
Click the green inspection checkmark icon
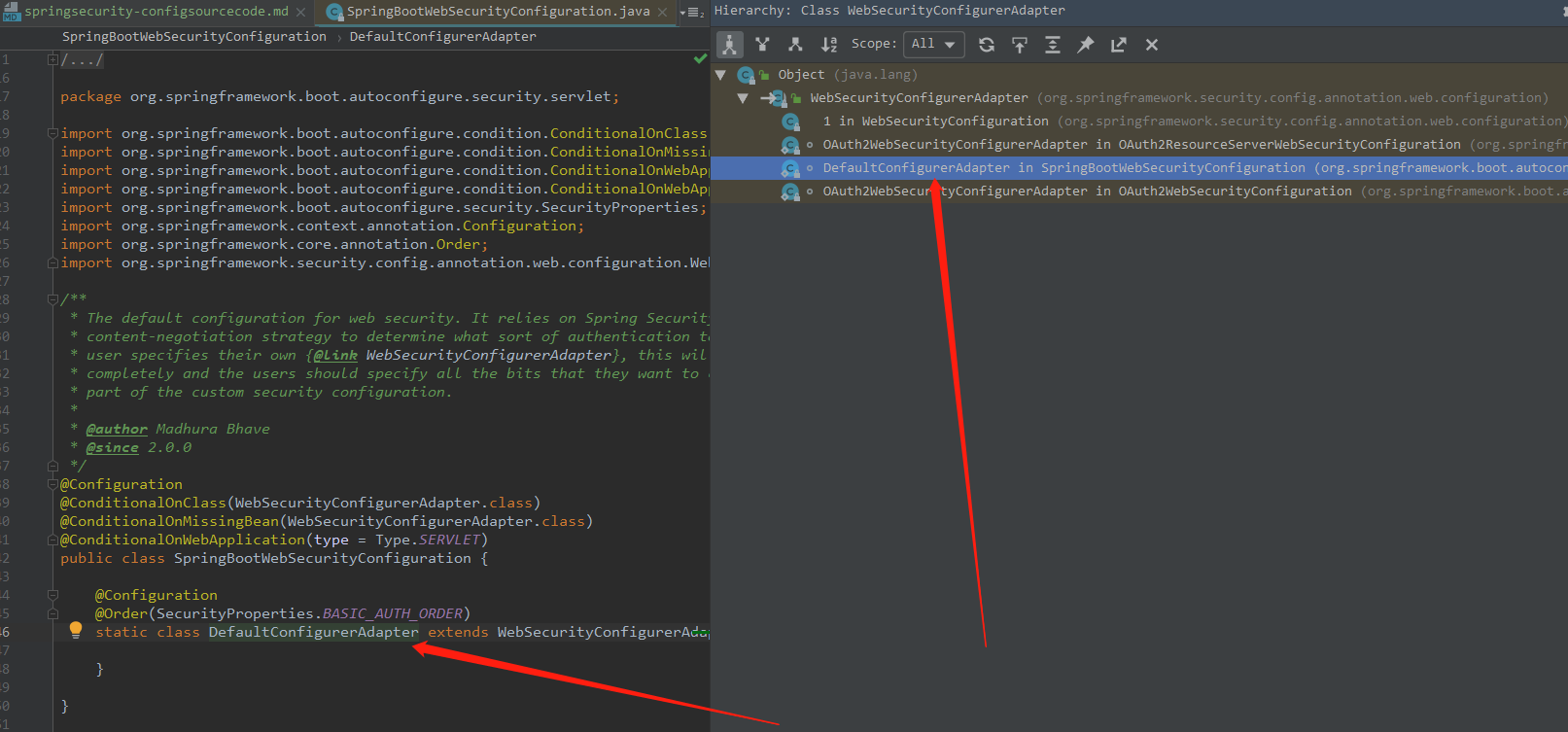coord(700,59)
